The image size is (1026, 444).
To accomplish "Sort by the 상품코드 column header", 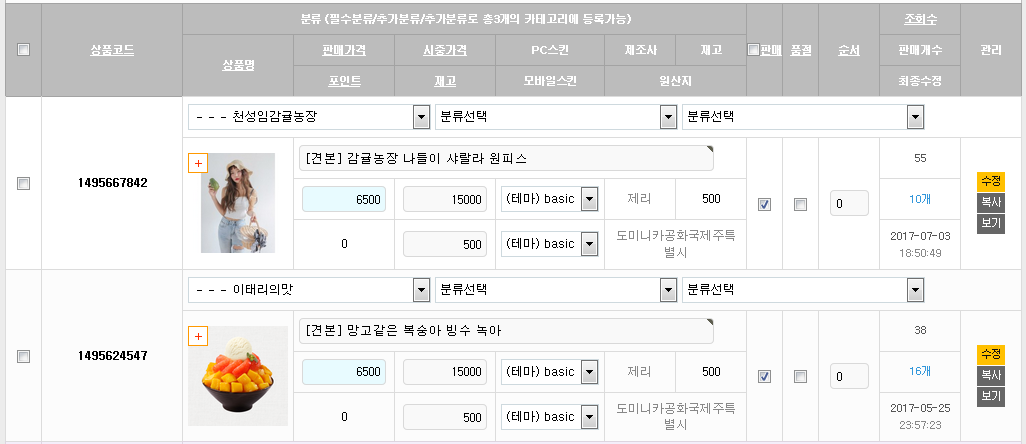I will tap(111, 49).
